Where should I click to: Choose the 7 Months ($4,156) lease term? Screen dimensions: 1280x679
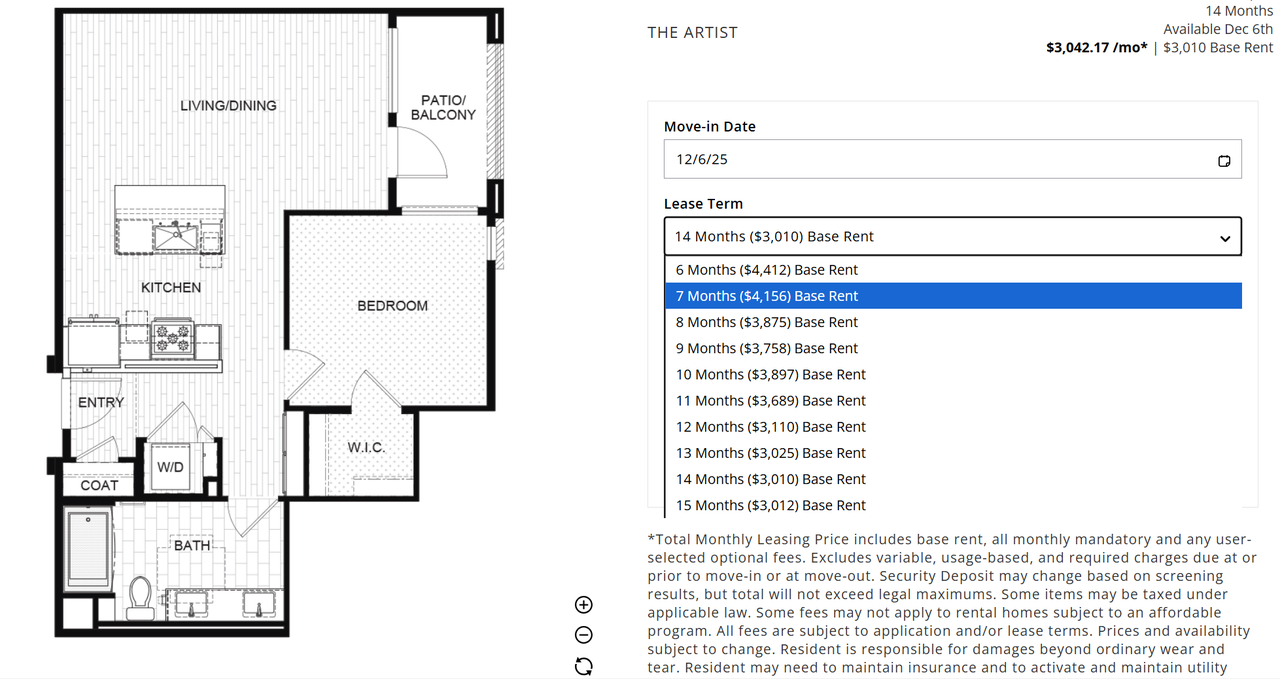pyautogui.click(x=767, y=296)
